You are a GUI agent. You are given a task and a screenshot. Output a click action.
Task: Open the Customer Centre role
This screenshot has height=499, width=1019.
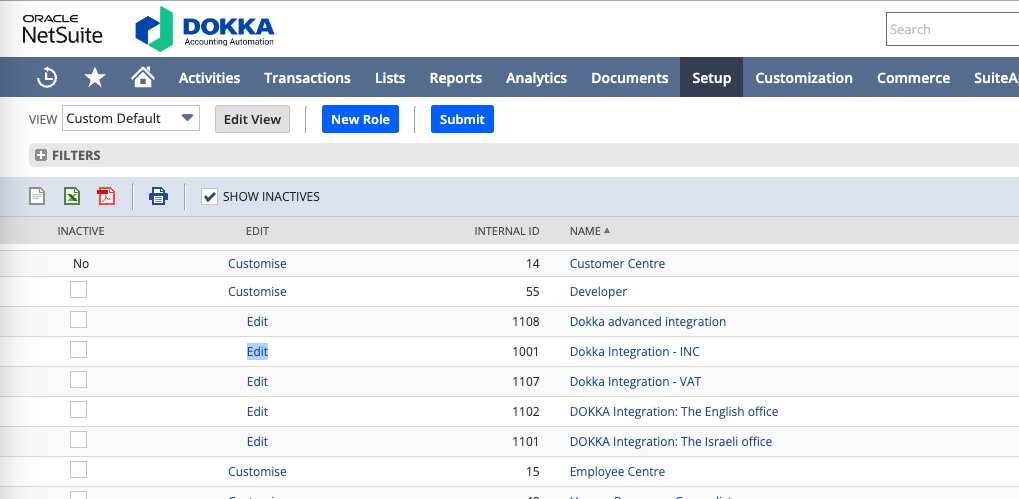coord(617,264)
